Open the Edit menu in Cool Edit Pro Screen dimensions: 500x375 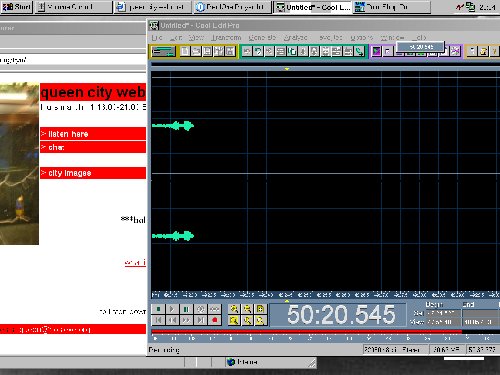(176, 38)
